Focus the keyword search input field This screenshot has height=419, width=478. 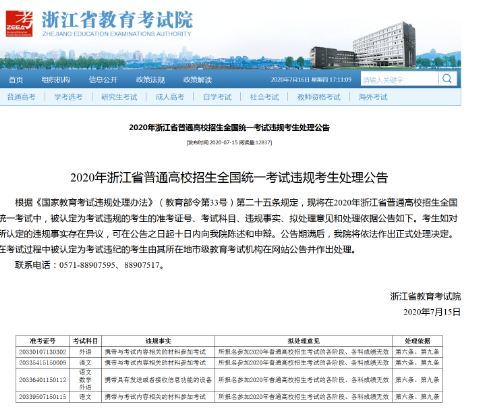pos(399,79)
